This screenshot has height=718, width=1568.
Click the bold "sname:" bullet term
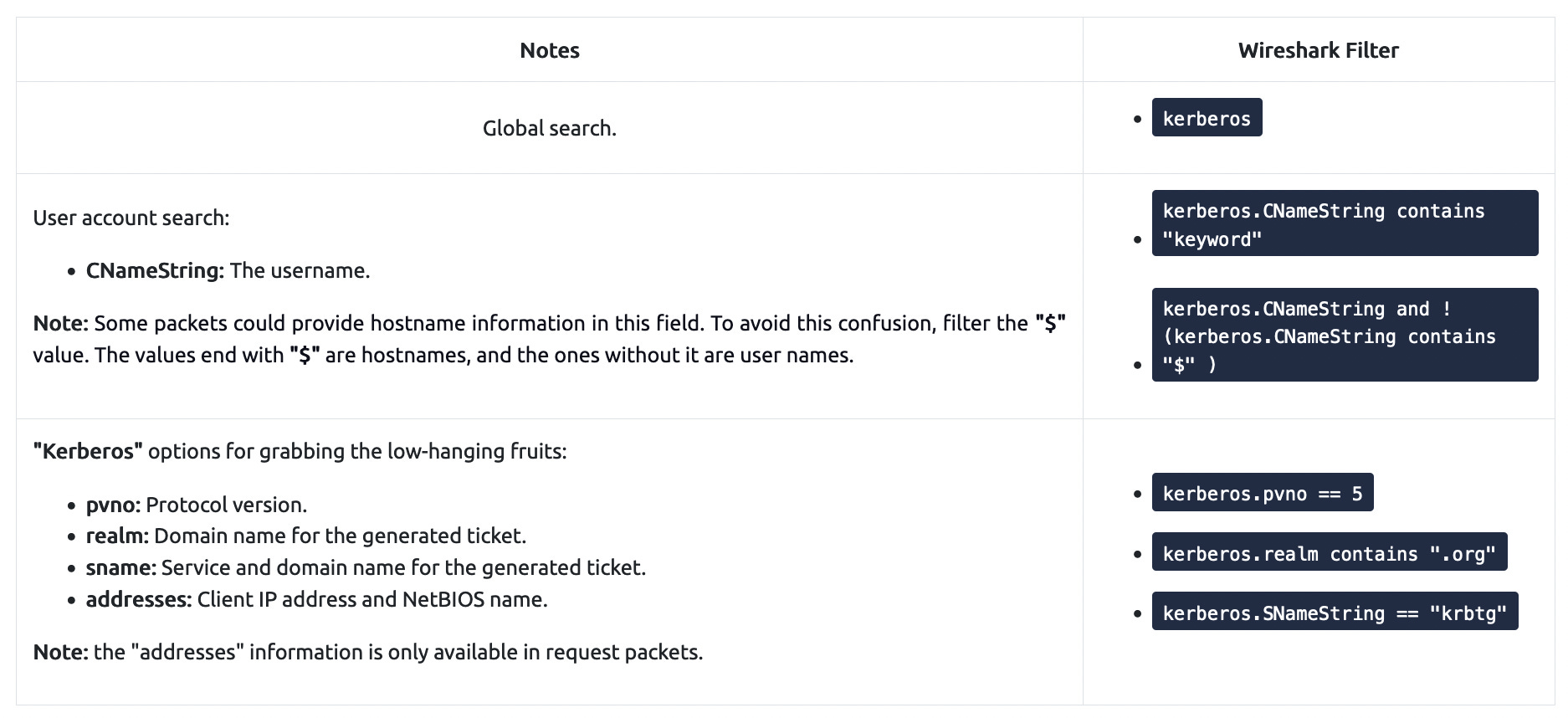[x=120, y=567]
